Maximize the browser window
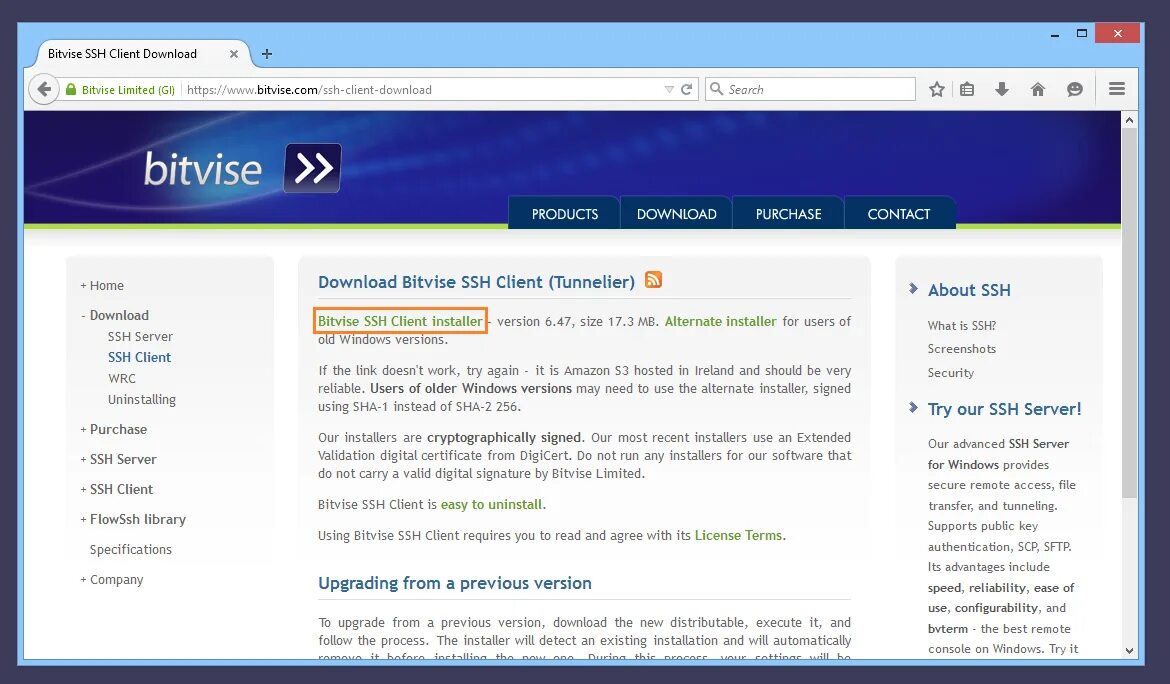 pos(1082,34)
